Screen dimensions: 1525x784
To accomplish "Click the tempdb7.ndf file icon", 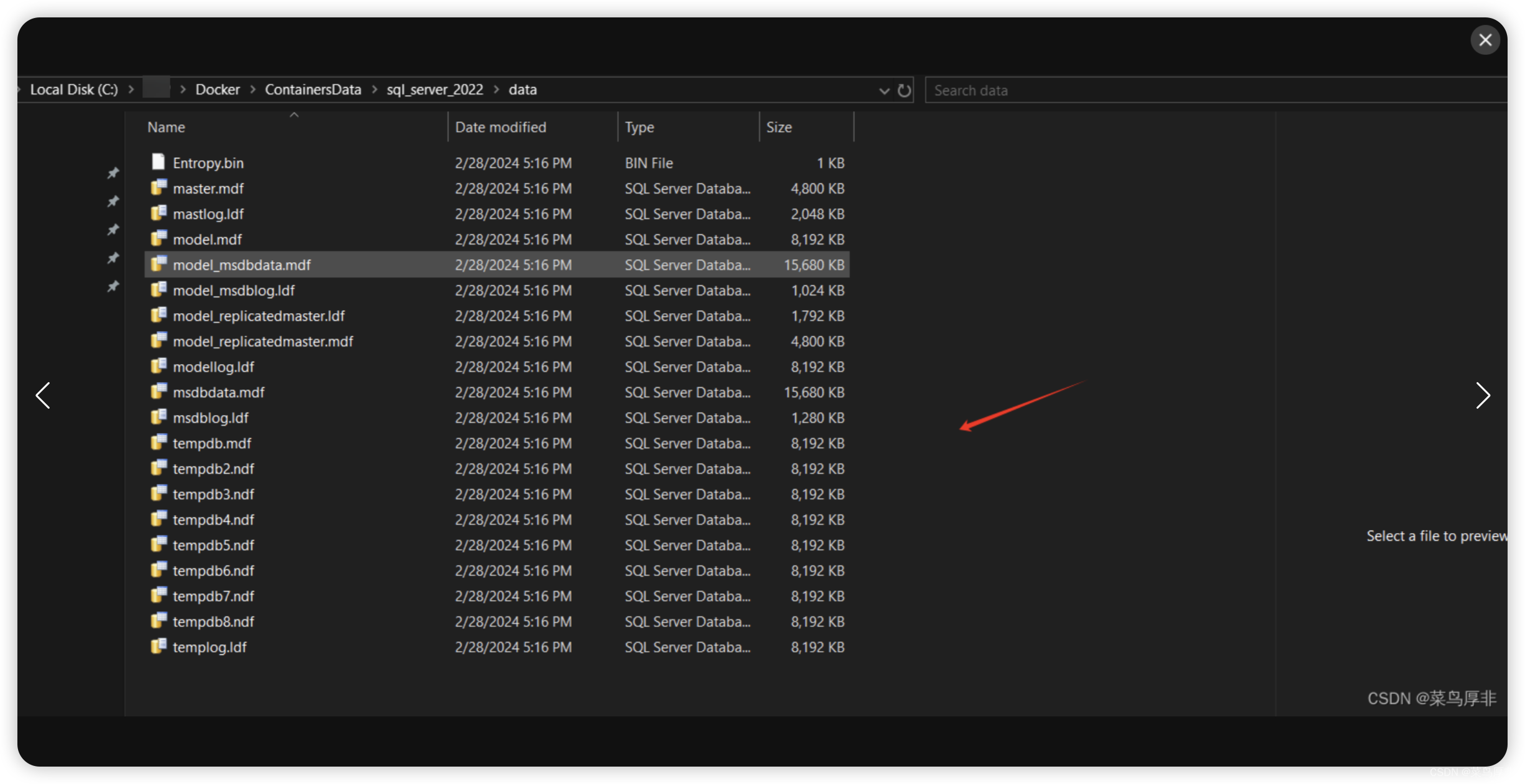I will coord(158,595).
